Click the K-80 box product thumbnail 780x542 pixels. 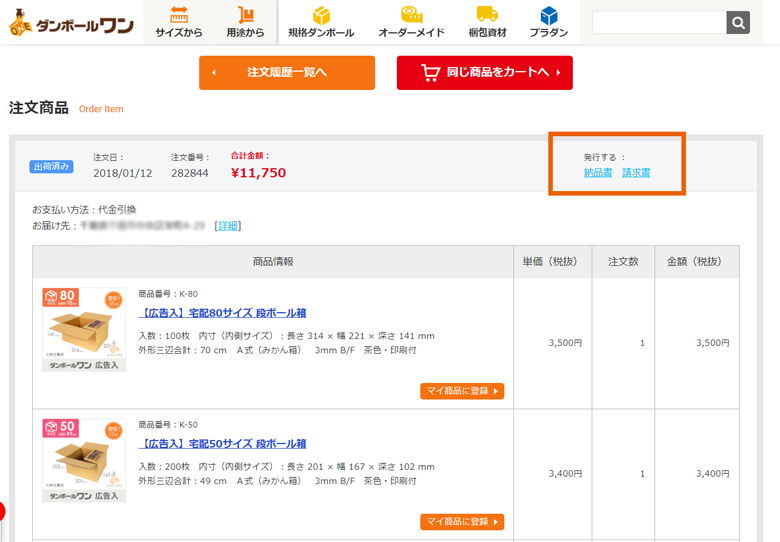[x=84, y=329]
